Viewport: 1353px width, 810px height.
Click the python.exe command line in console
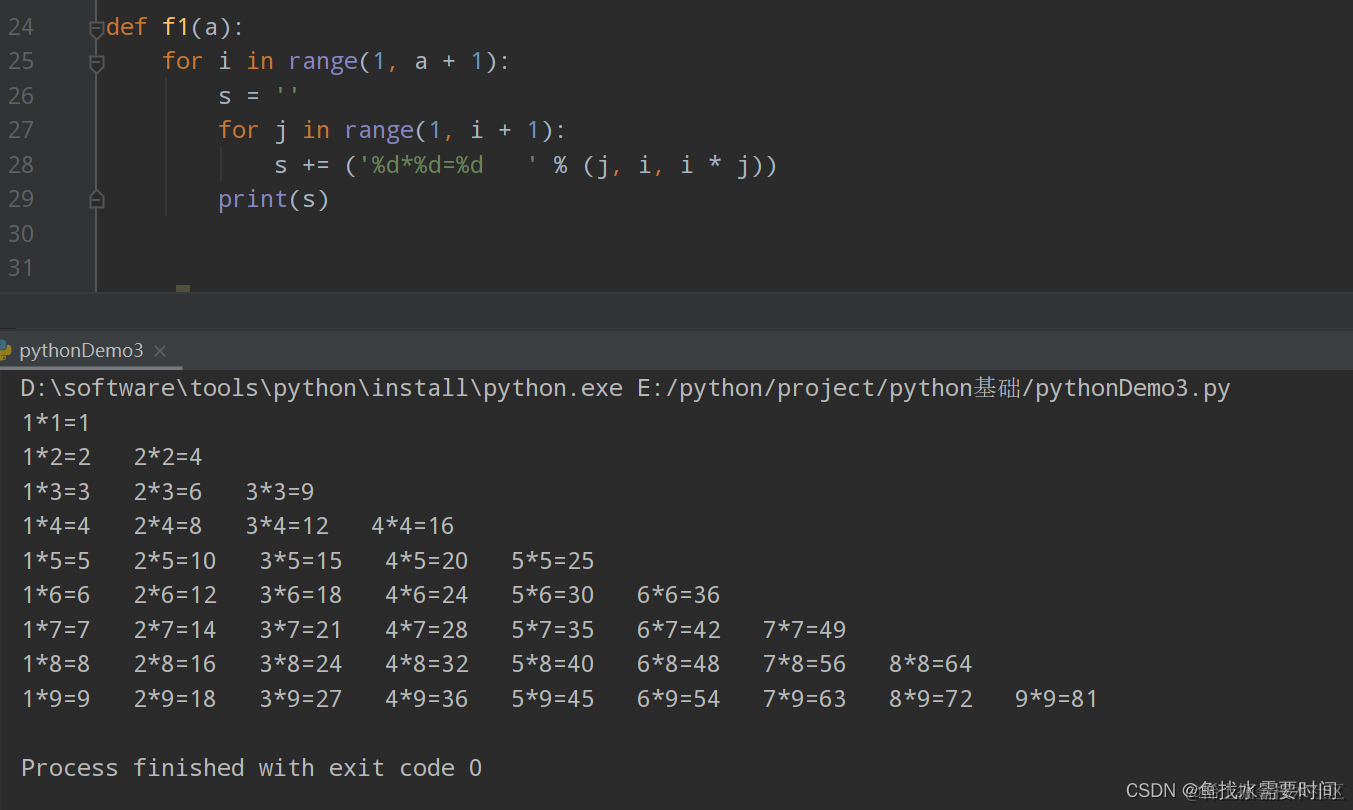tap(626, 388)
